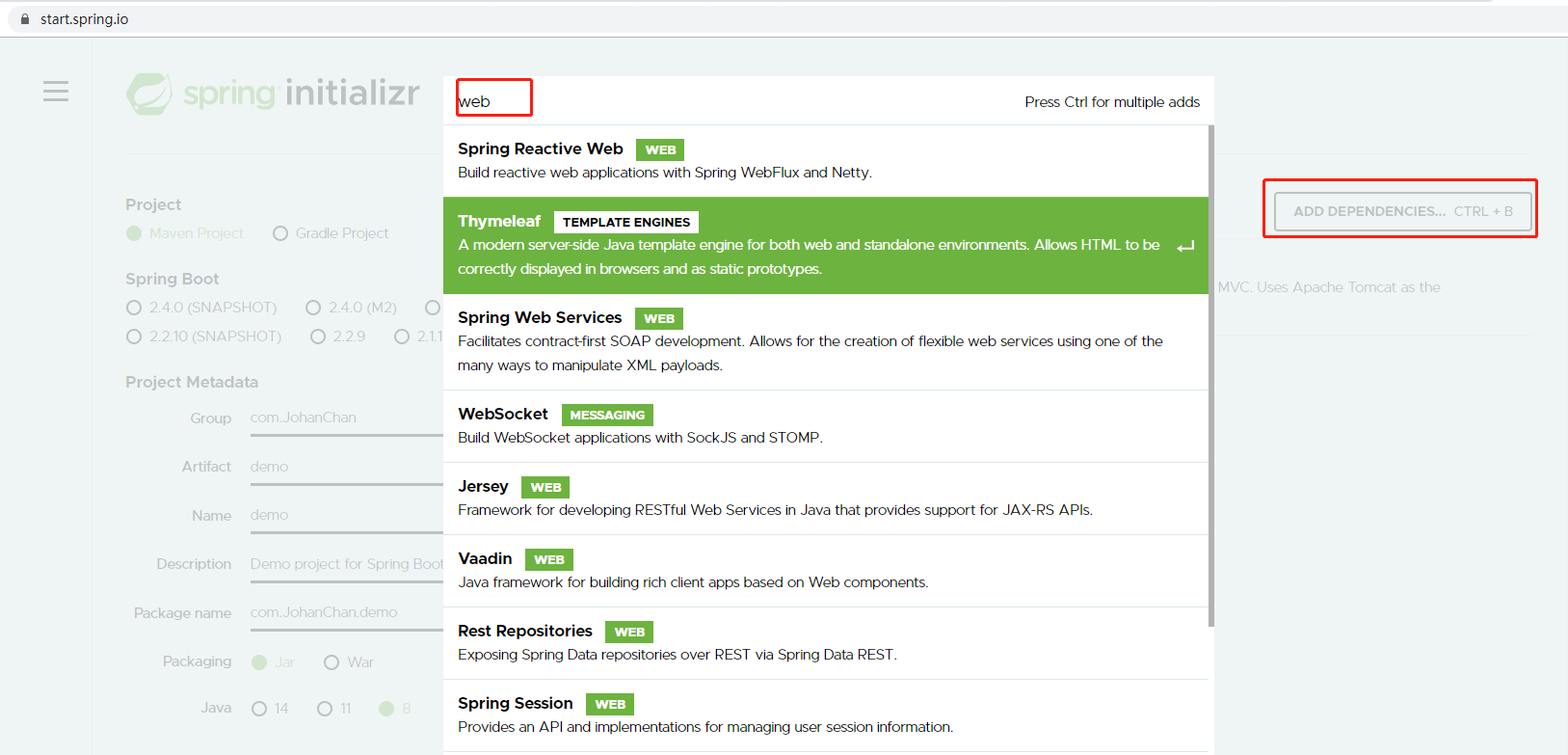Click the 'Project Metadata' heading
The height and width of the screenshot is (755, 1568).
[192, 382]
